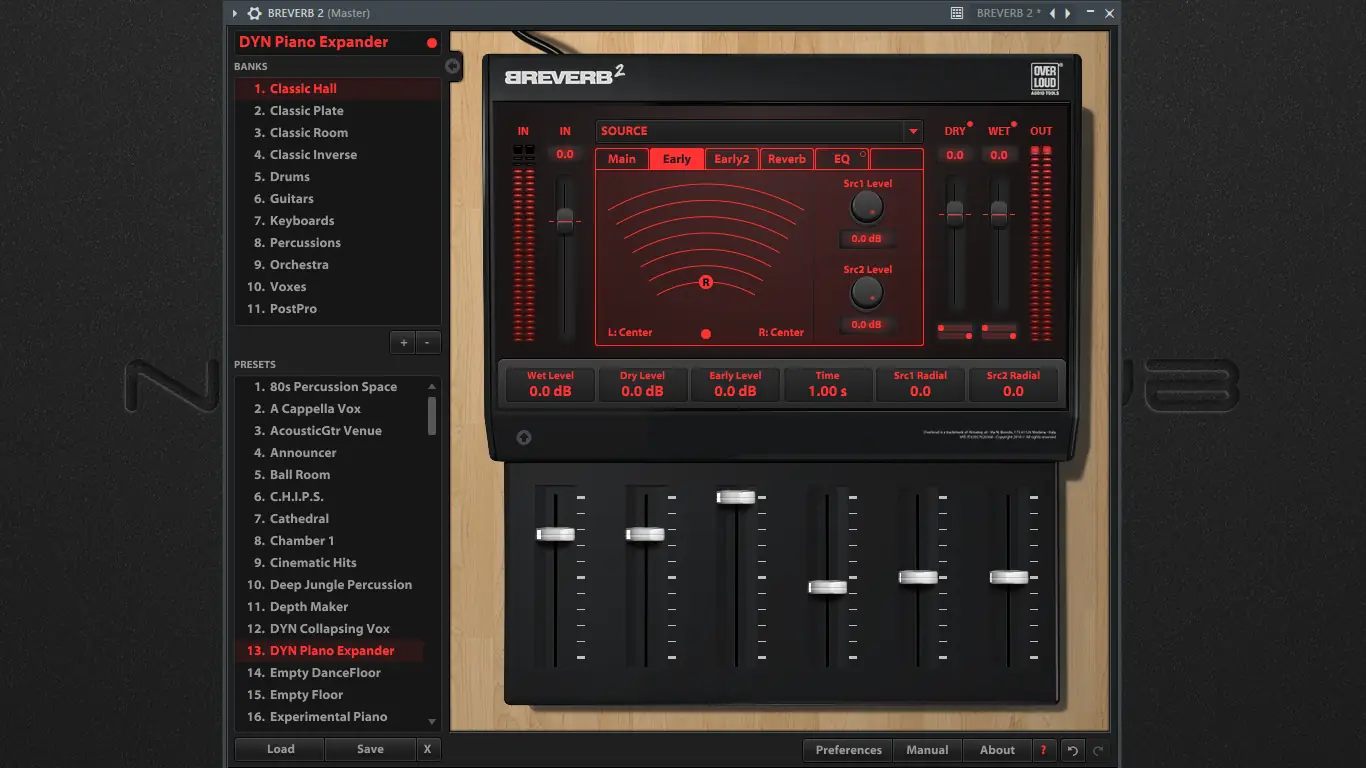
Task: Redo the last change
Action: (1097, 750)
